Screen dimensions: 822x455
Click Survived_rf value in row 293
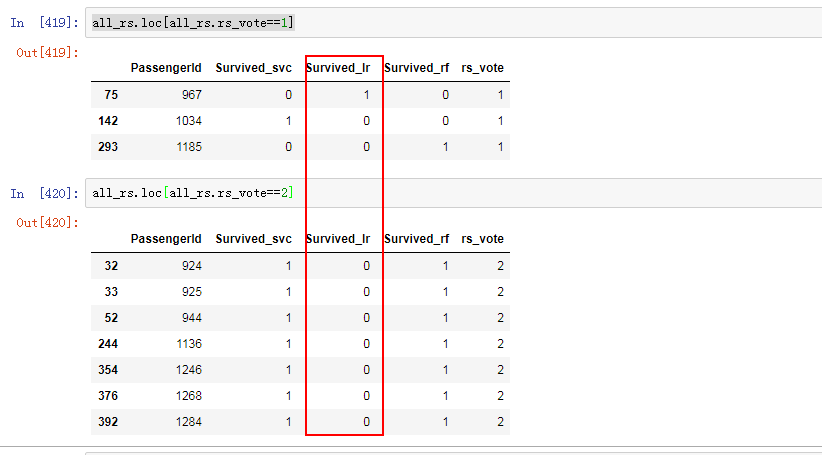446,147
